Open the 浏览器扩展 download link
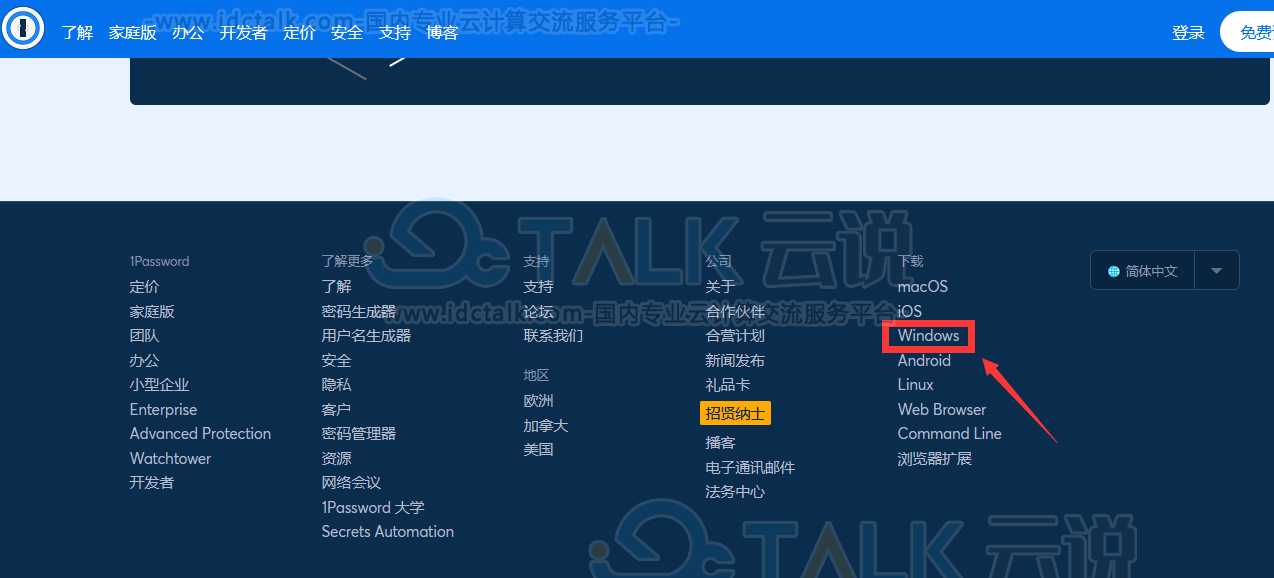The width and height of the screenshot is (1274, 578). point(935,458)
